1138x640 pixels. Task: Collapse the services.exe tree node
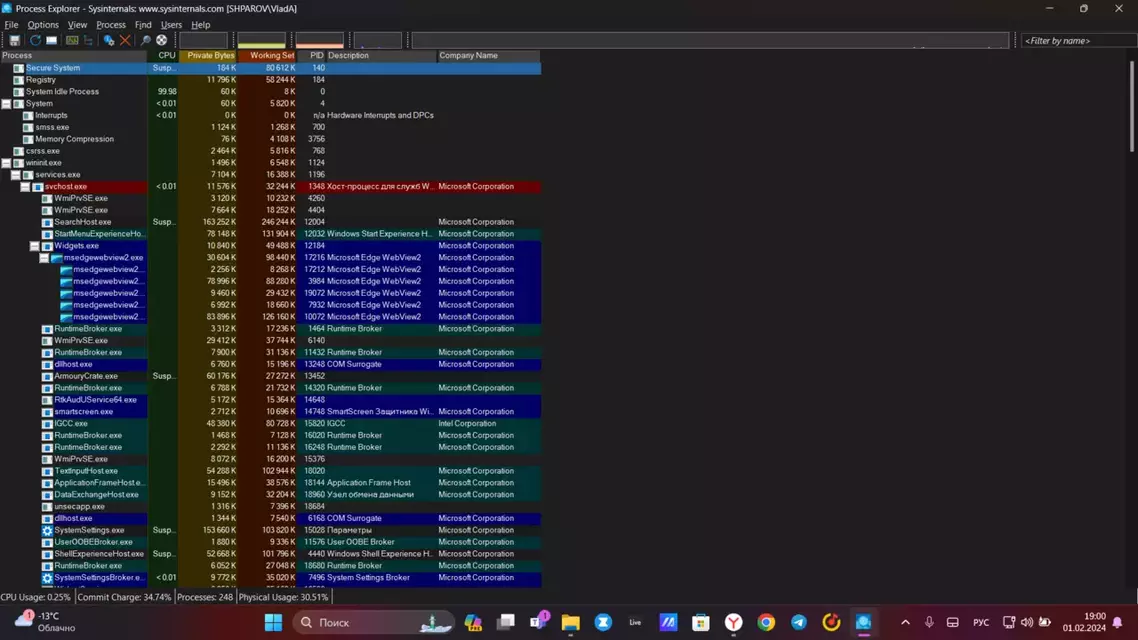16,175
